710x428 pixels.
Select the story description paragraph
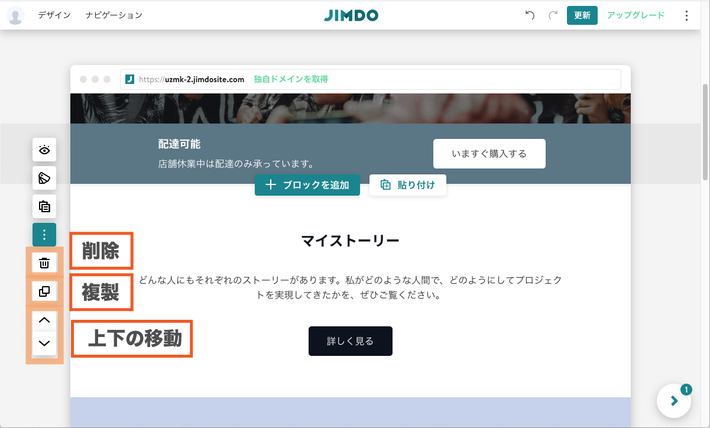tap(350, 287)
